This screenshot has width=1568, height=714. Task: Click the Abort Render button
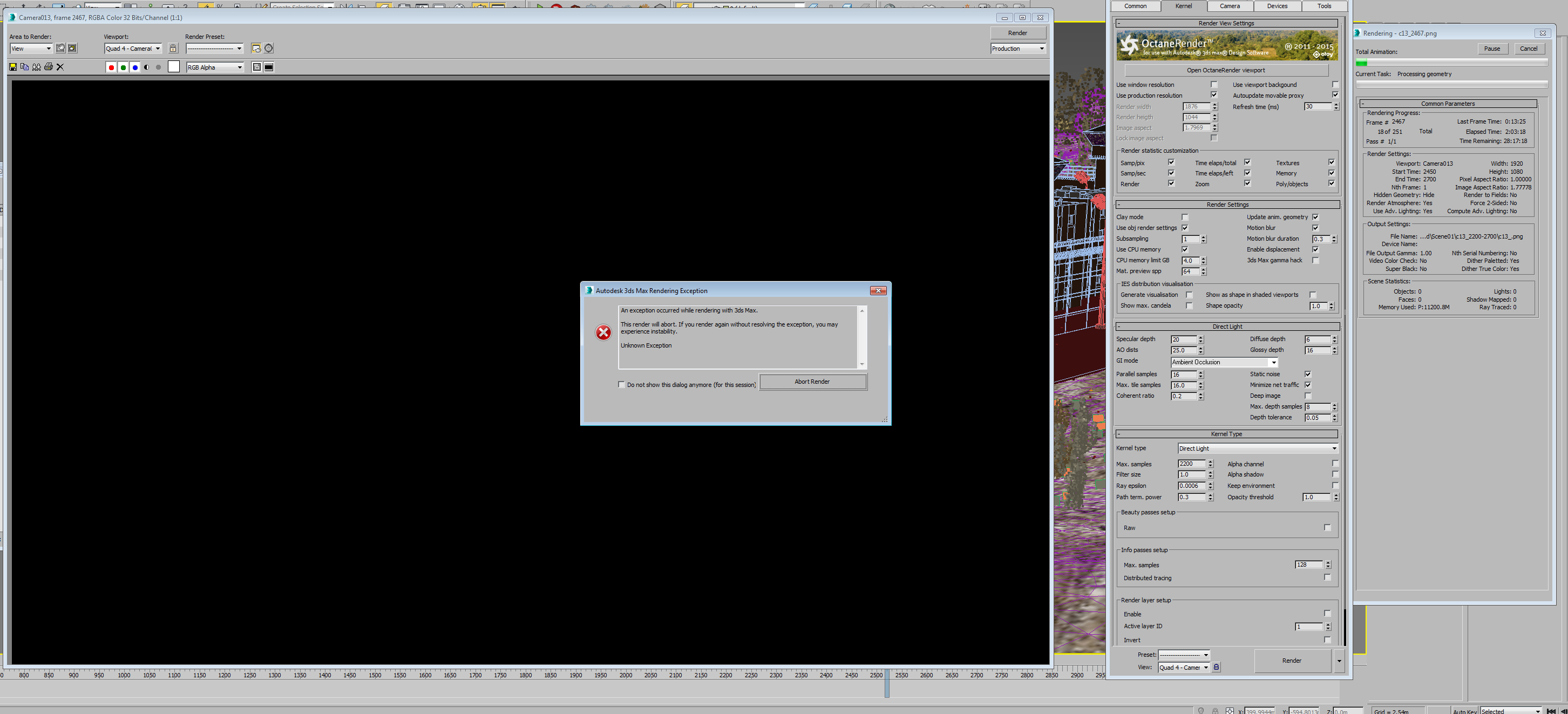point(812,382)
